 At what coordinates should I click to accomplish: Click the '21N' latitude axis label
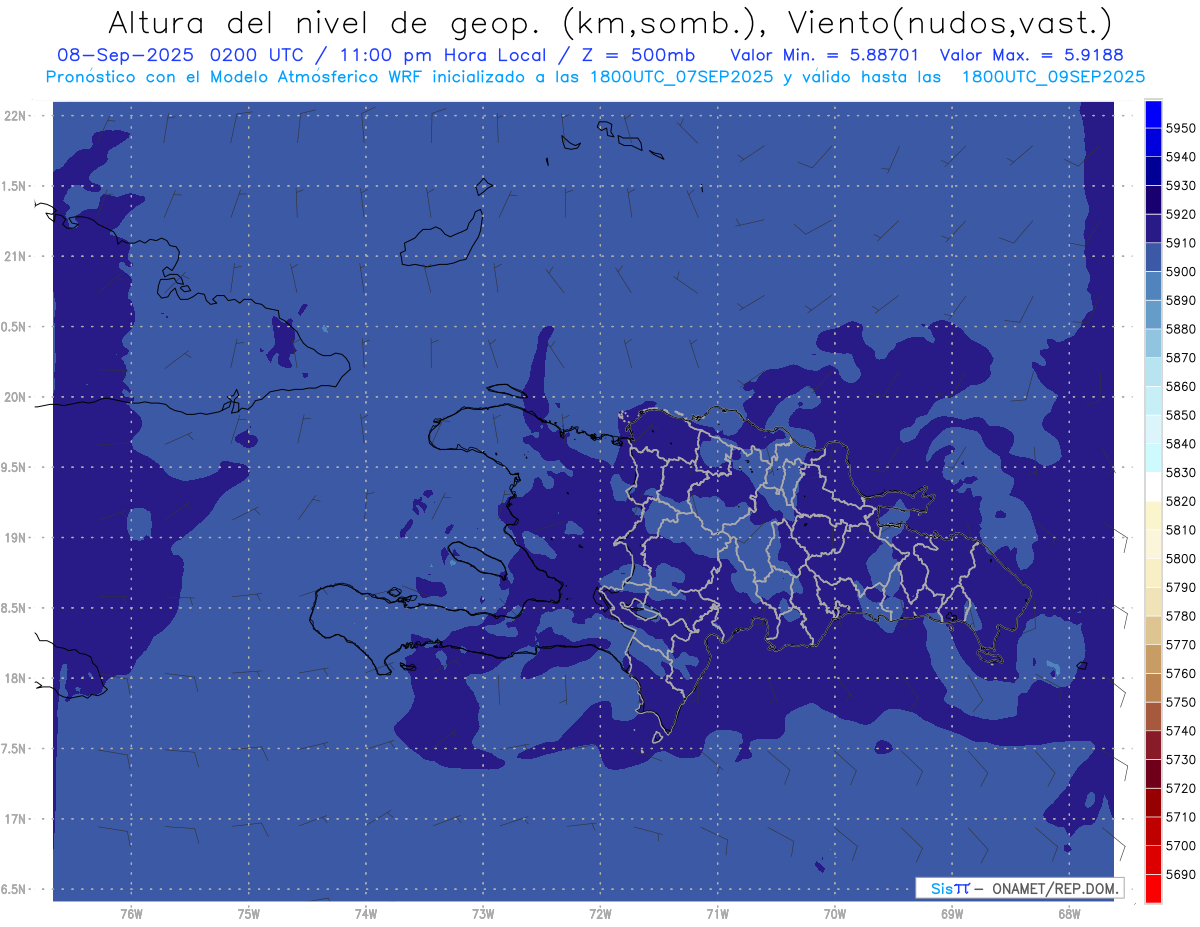[15, 256]
